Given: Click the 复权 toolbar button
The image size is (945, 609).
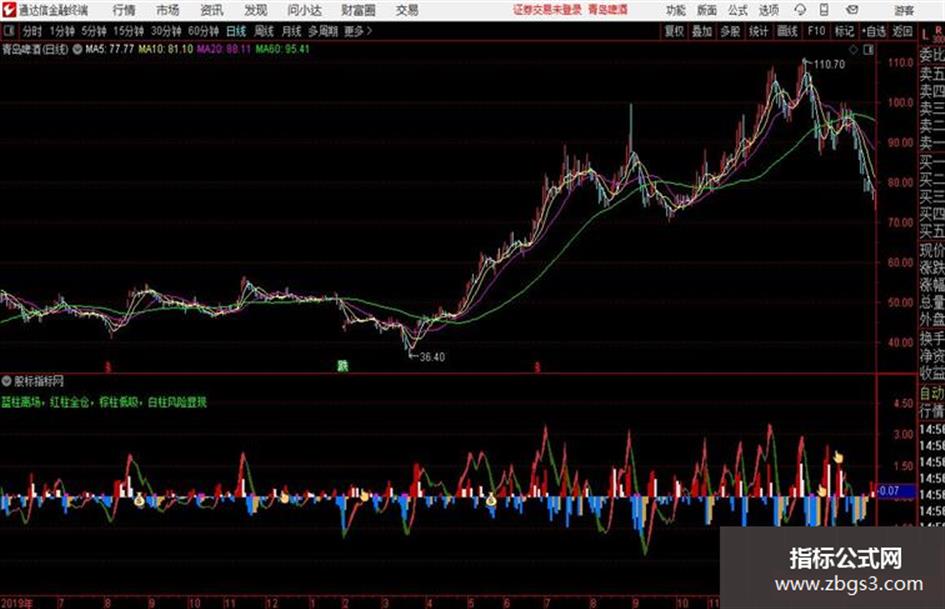Looking at the screenshot, I should [674, 31].
